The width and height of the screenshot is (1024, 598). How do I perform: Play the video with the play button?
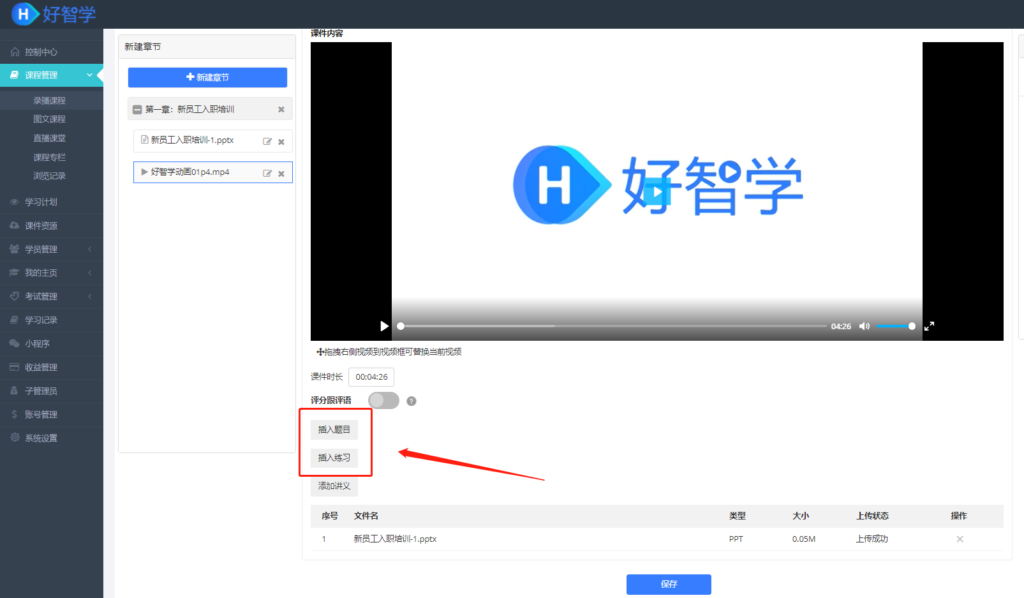pos(384,326)
